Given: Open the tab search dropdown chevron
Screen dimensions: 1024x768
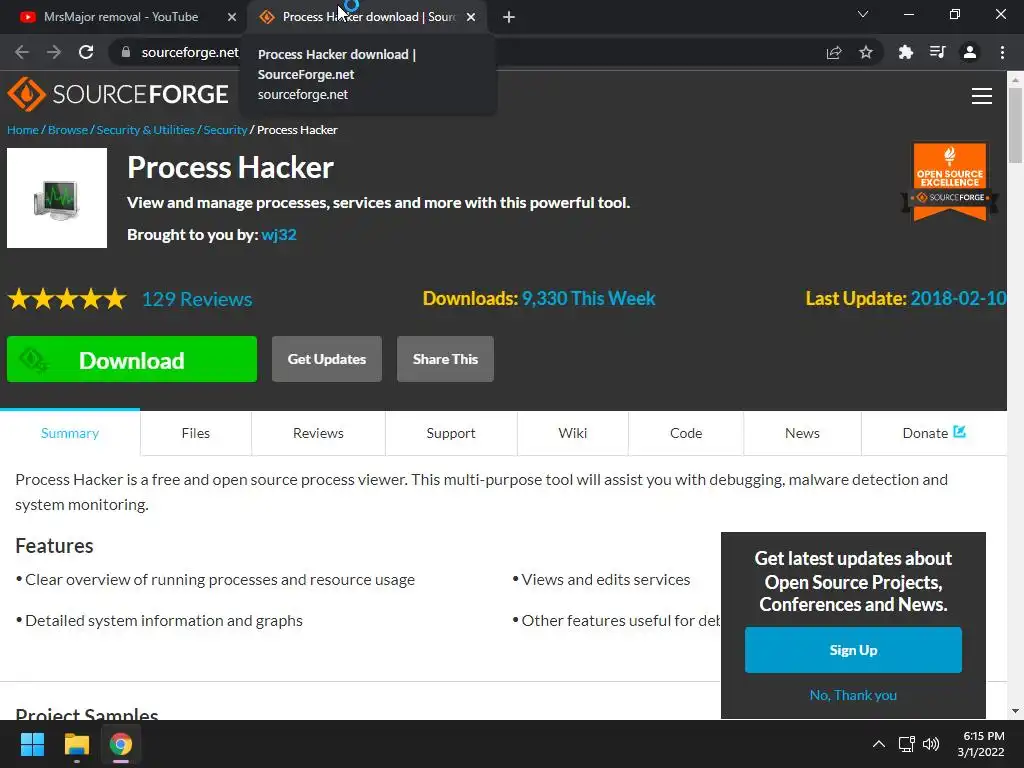Looking at the screenshot, I should (x=863, y=14).
